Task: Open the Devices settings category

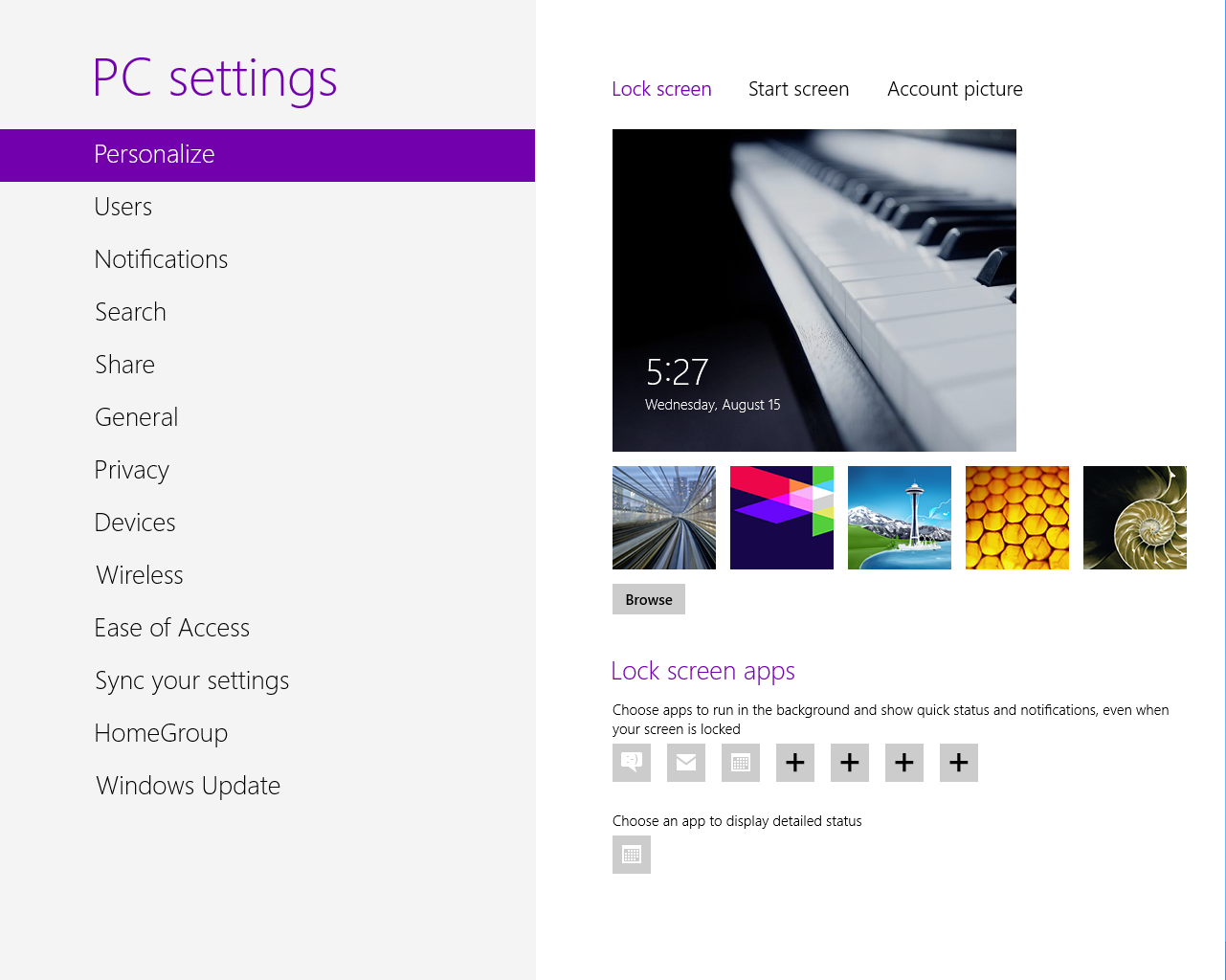Action: 268,523
